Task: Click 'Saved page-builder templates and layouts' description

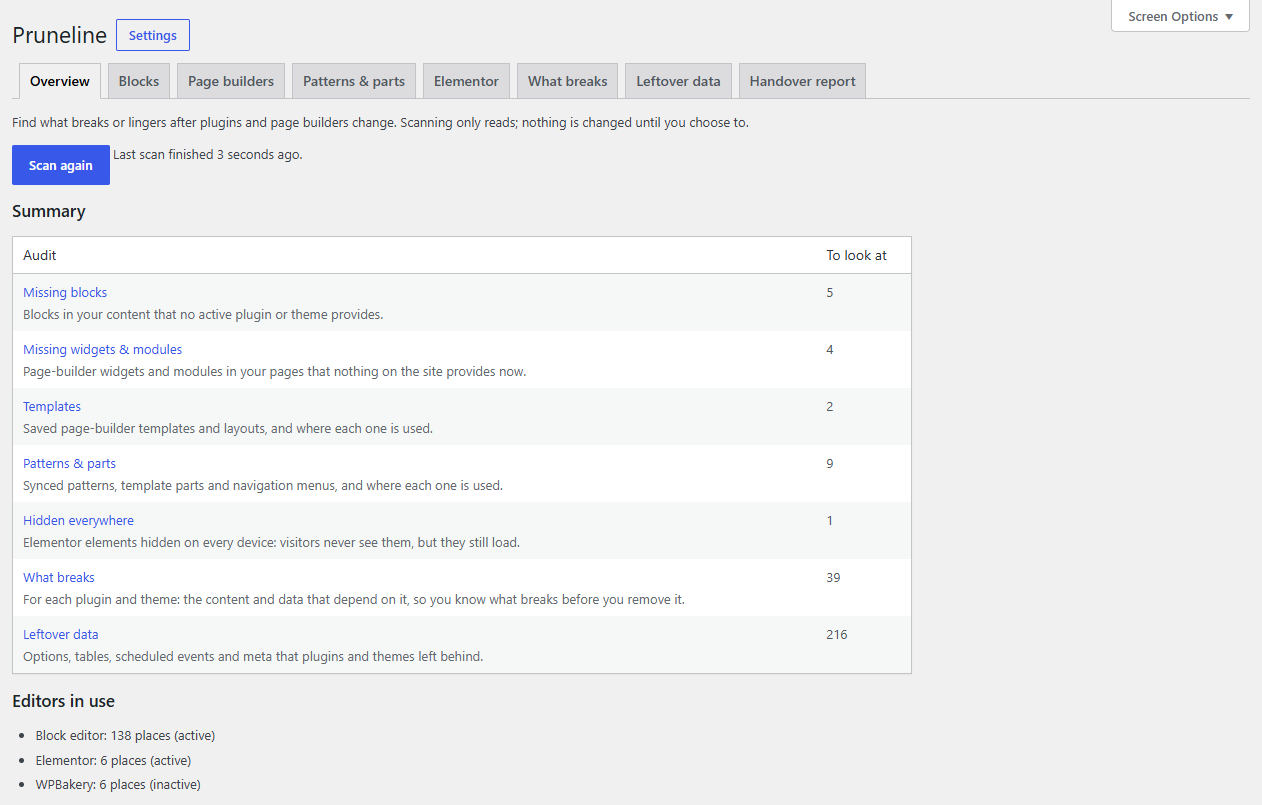Action: (228, 428)
